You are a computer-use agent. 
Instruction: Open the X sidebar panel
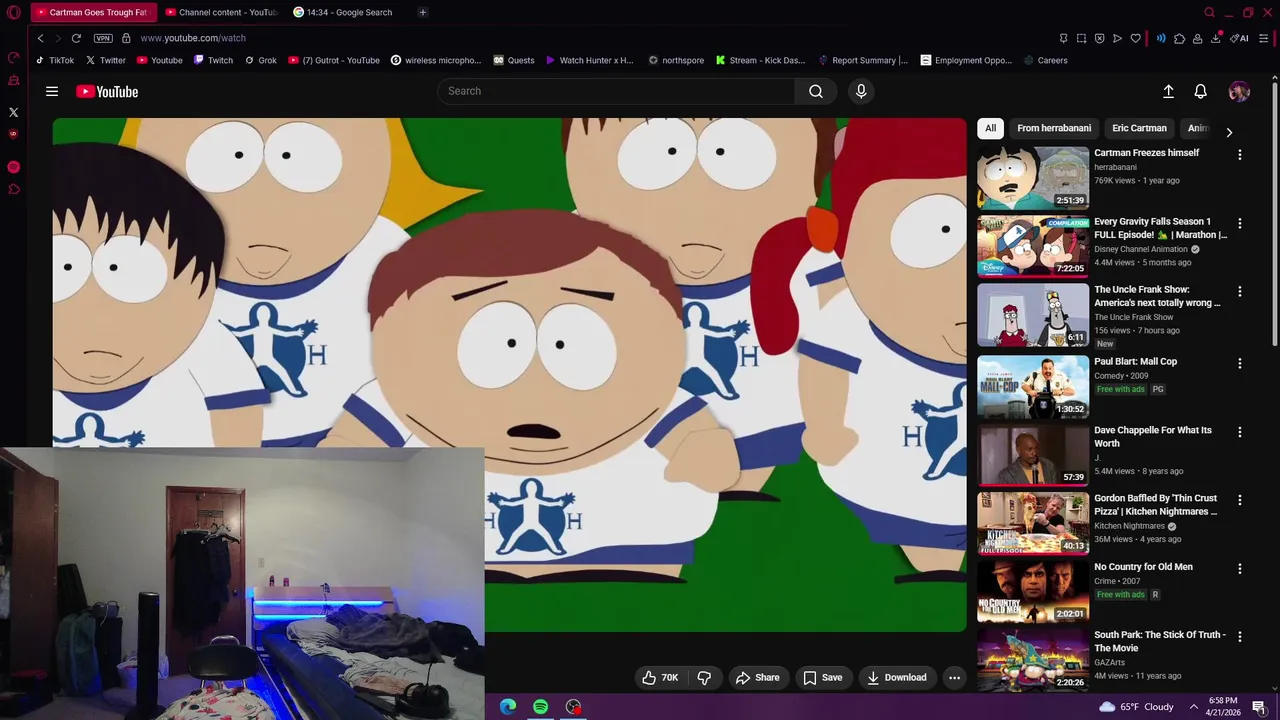click(13, 112)
